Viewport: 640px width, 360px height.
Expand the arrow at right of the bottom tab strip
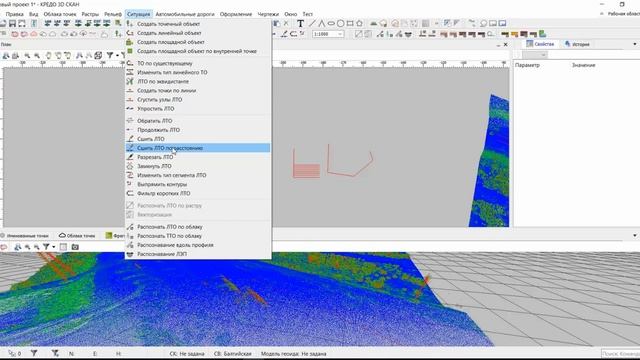[635, 236]
